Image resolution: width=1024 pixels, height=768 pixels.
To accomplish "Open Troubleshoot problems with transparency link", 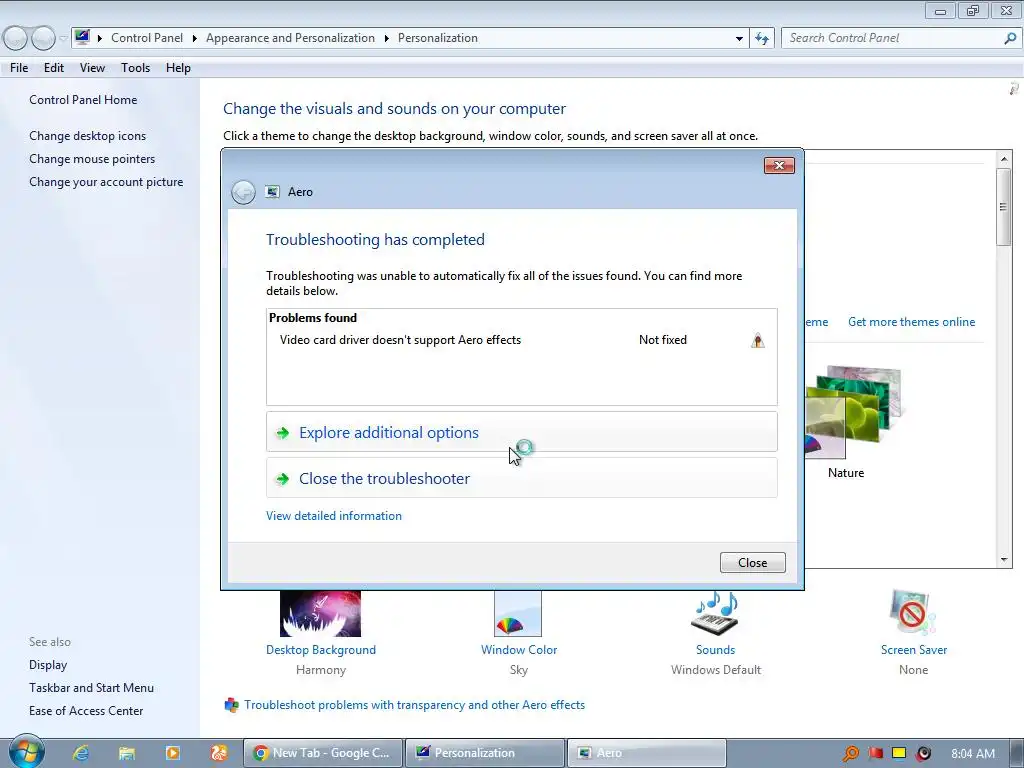I will pos(414,705).
